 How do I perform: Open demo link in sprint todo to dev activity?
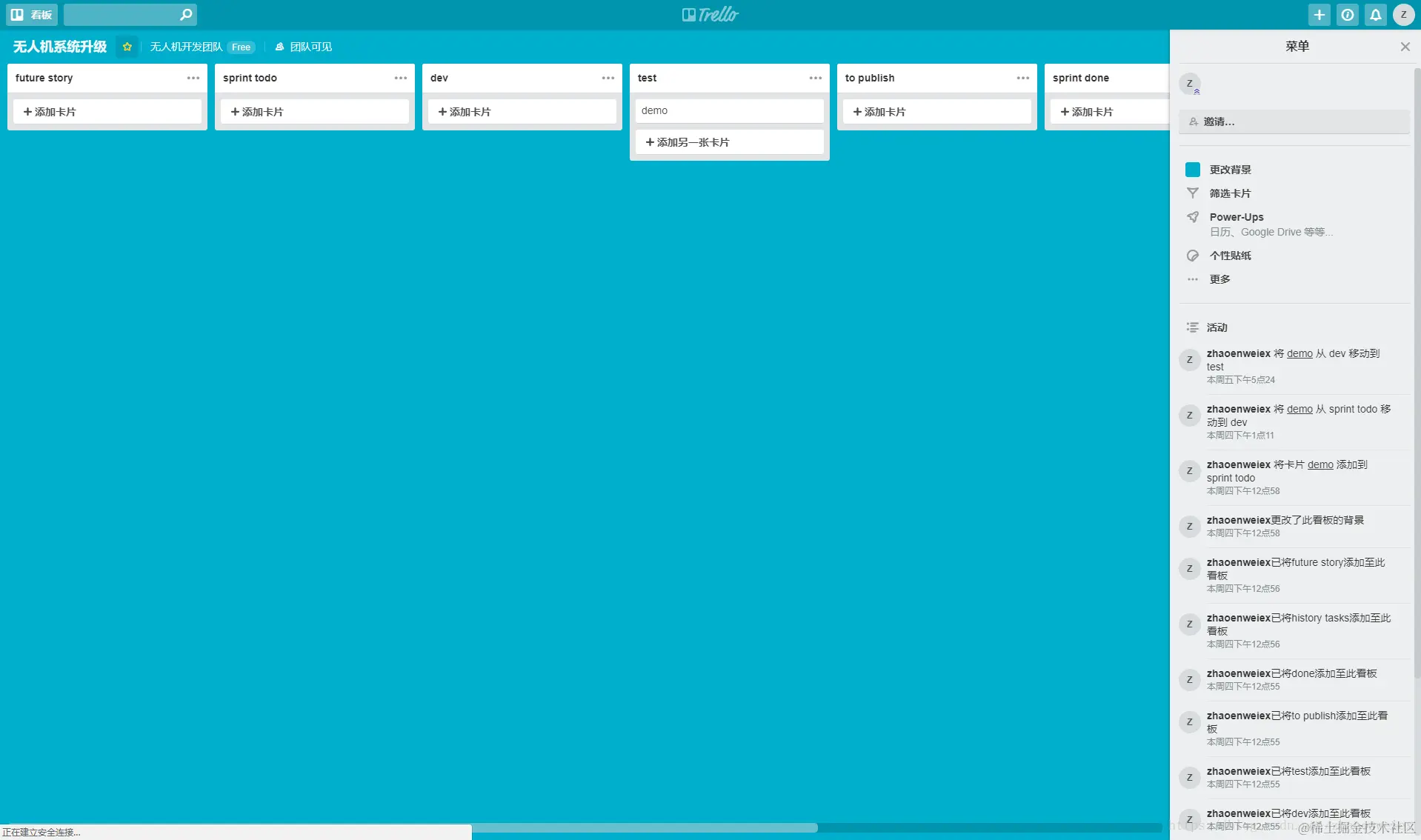pos(1299,409)
